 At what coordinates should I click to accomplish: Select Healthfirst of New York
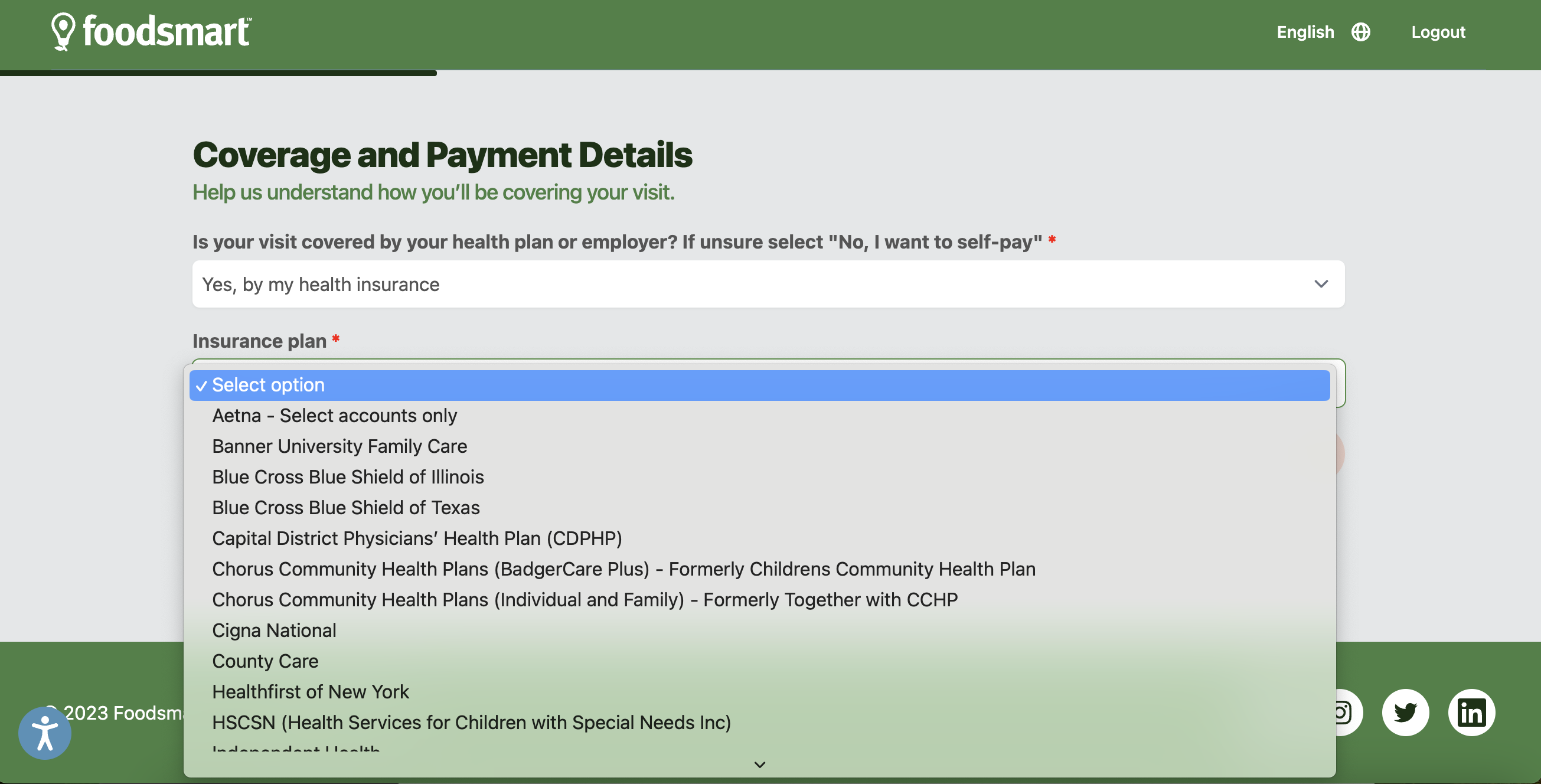(759, 692)
